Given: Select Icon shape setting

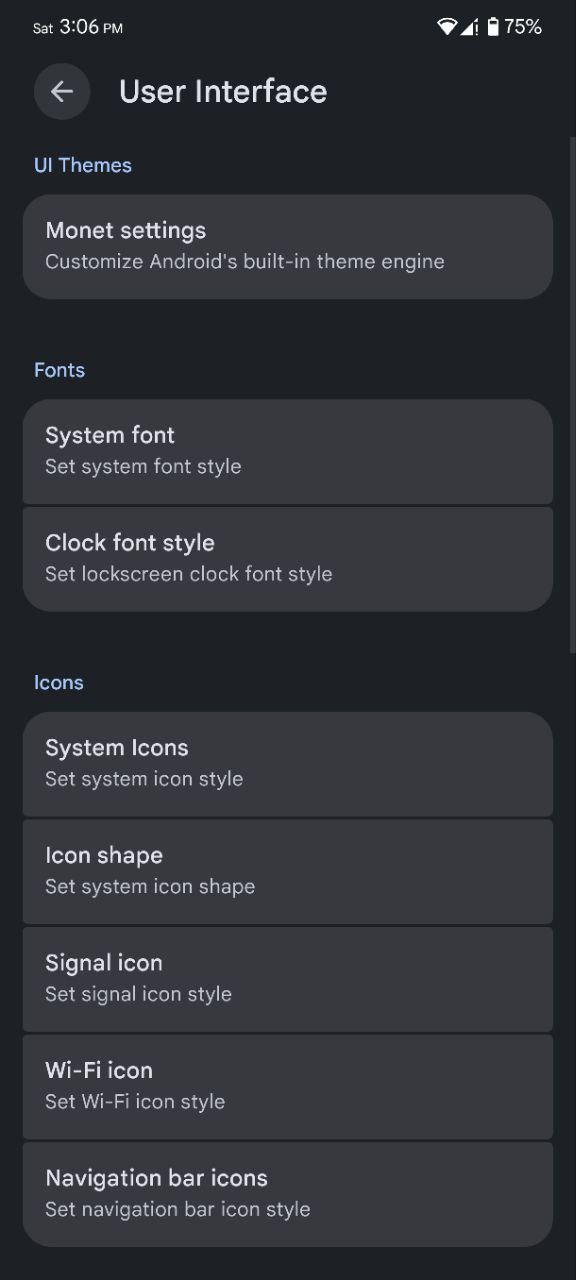Looking at the screenshot, I should pyautogui.click(x=288, y=871).
